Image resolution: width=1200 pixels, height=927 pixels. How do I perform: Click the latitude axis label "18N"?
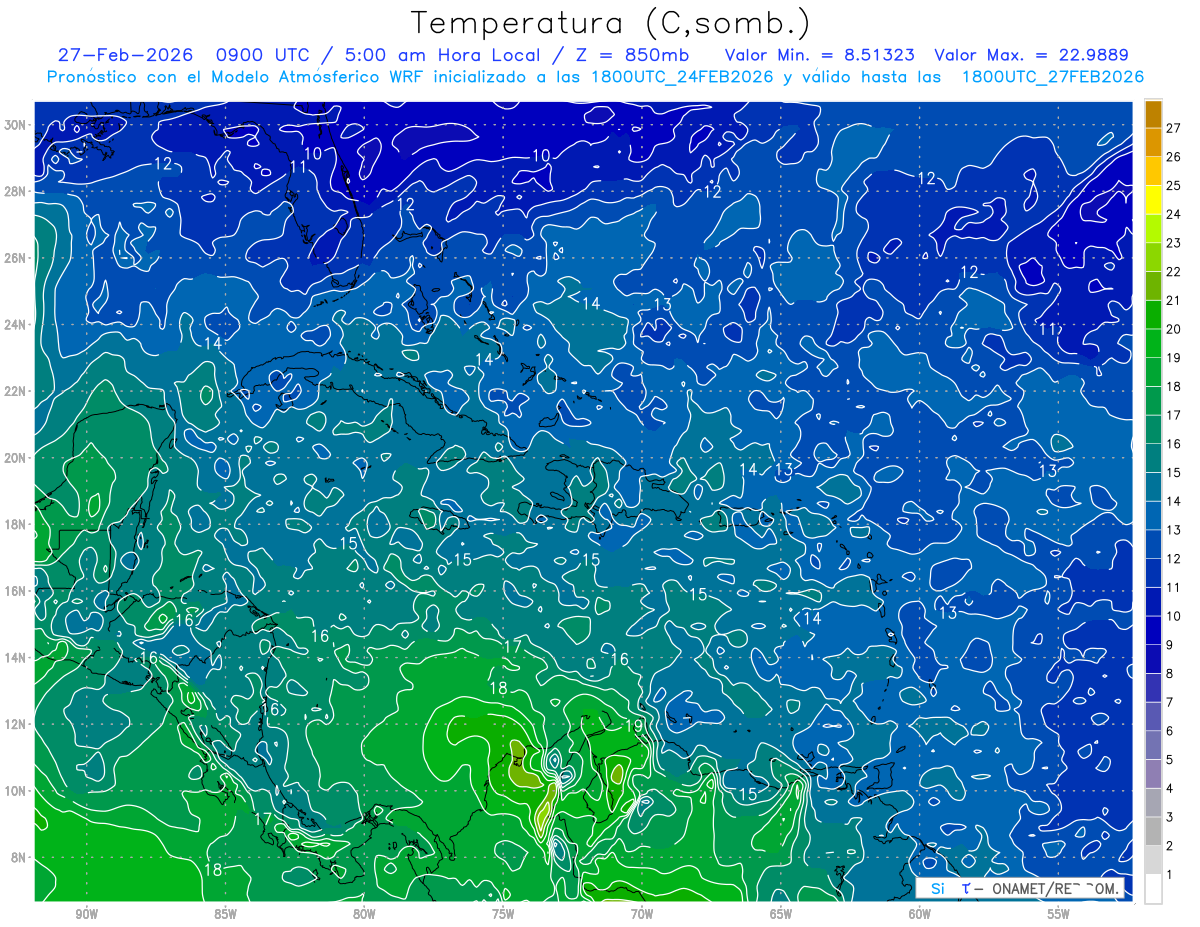pos(15,524)
